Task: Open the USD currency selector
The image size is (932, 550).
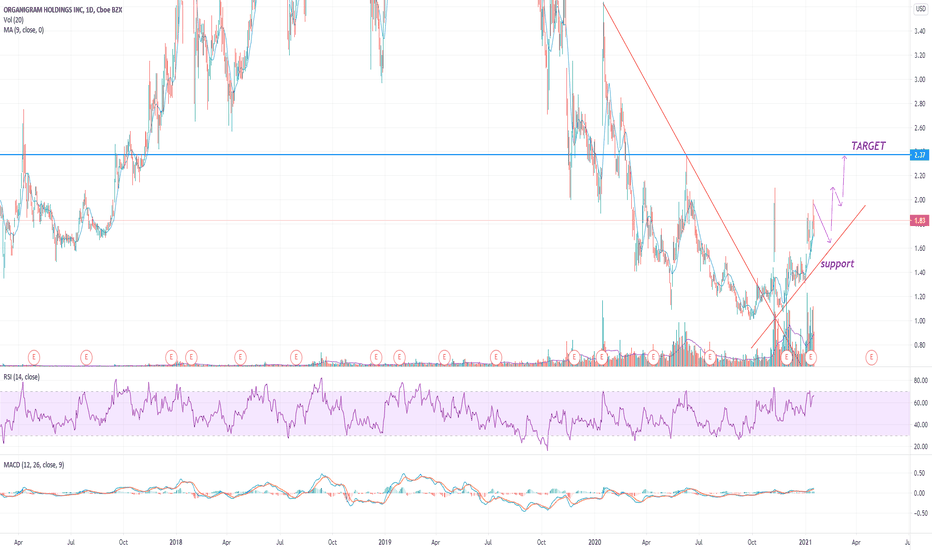Action: pos(921,10)
